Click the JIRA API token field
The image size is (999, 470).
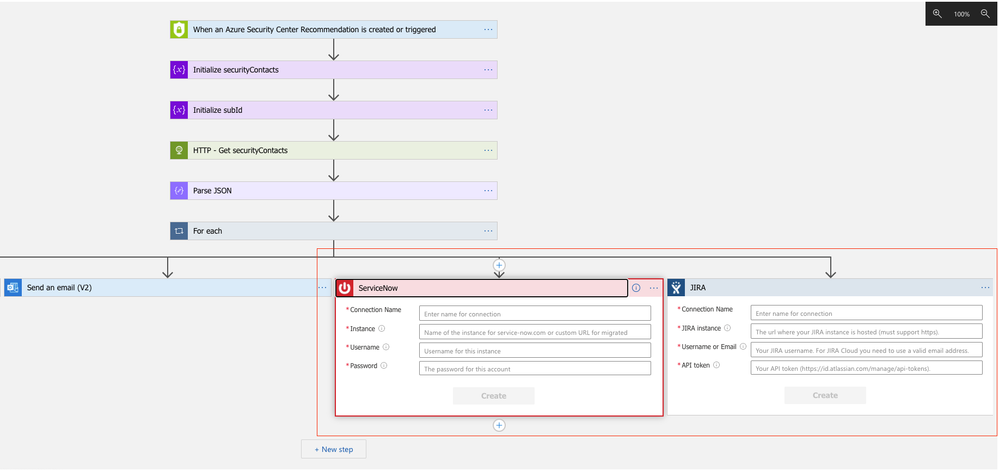coord(866,368)
